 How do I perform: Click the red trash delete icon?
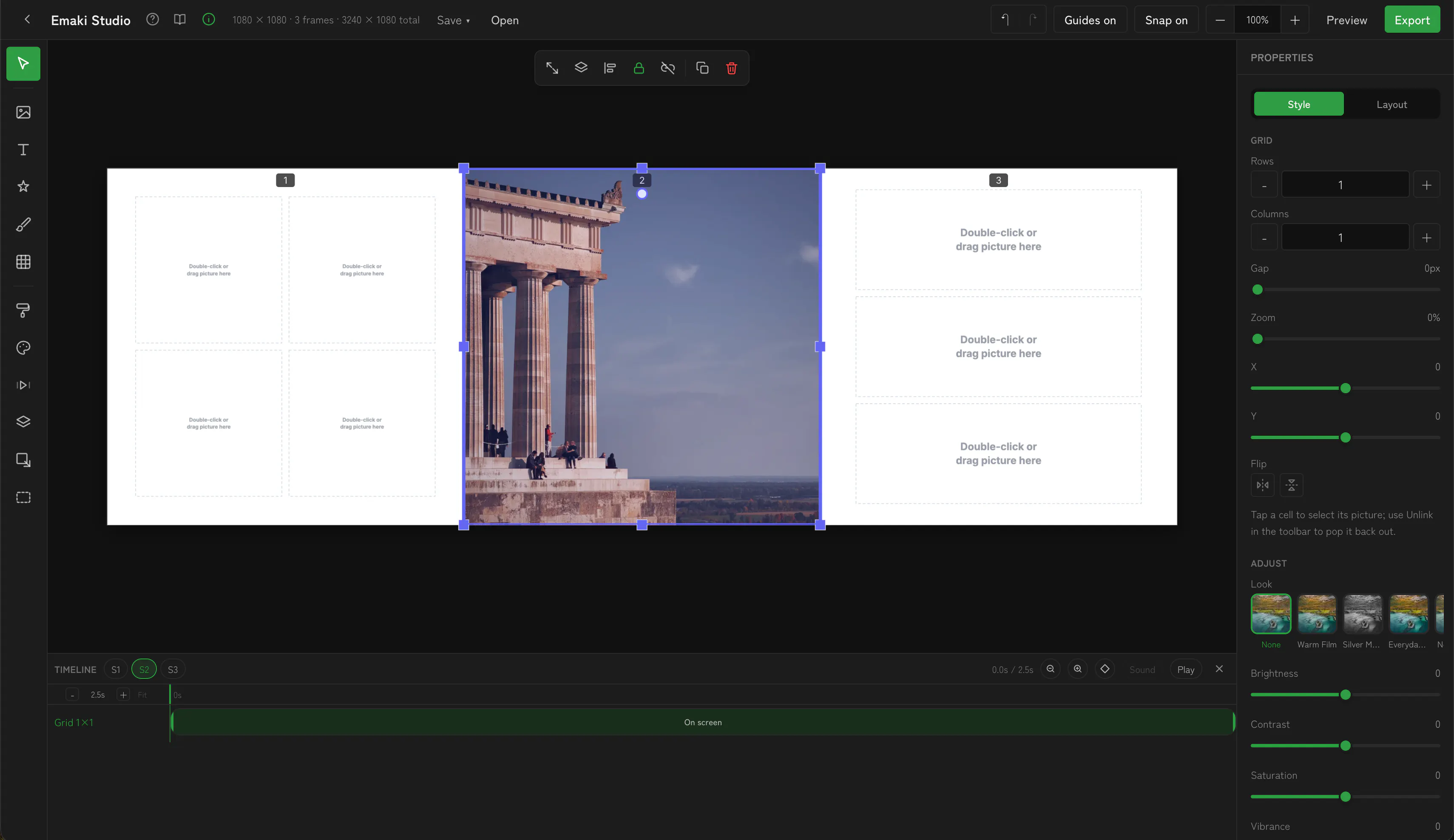point(731,68)
